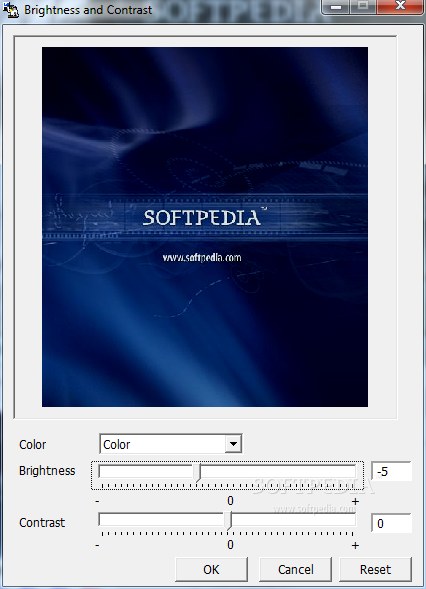Click the Cancel button
This screenshot has height=589, width=426.
(295, 569)
